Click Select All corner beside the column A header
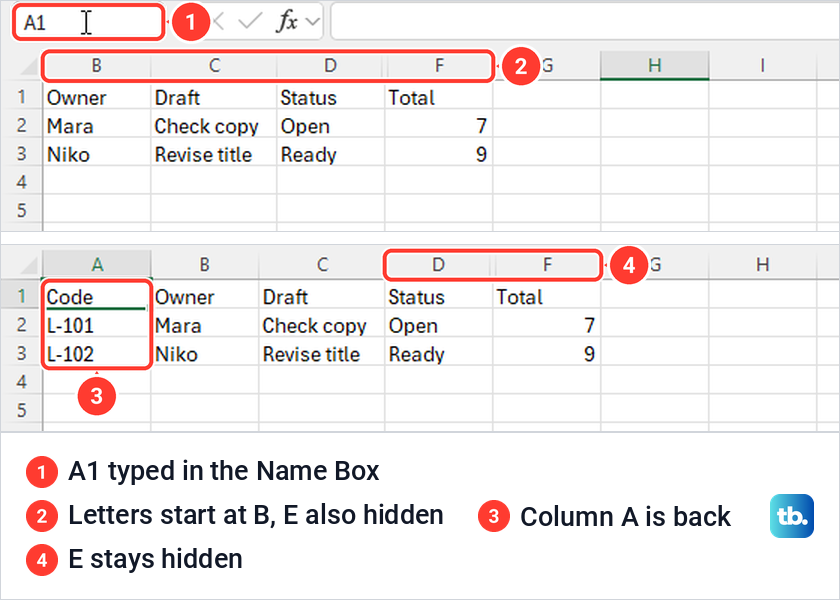 pyautogui.click(x=28, y=265)
